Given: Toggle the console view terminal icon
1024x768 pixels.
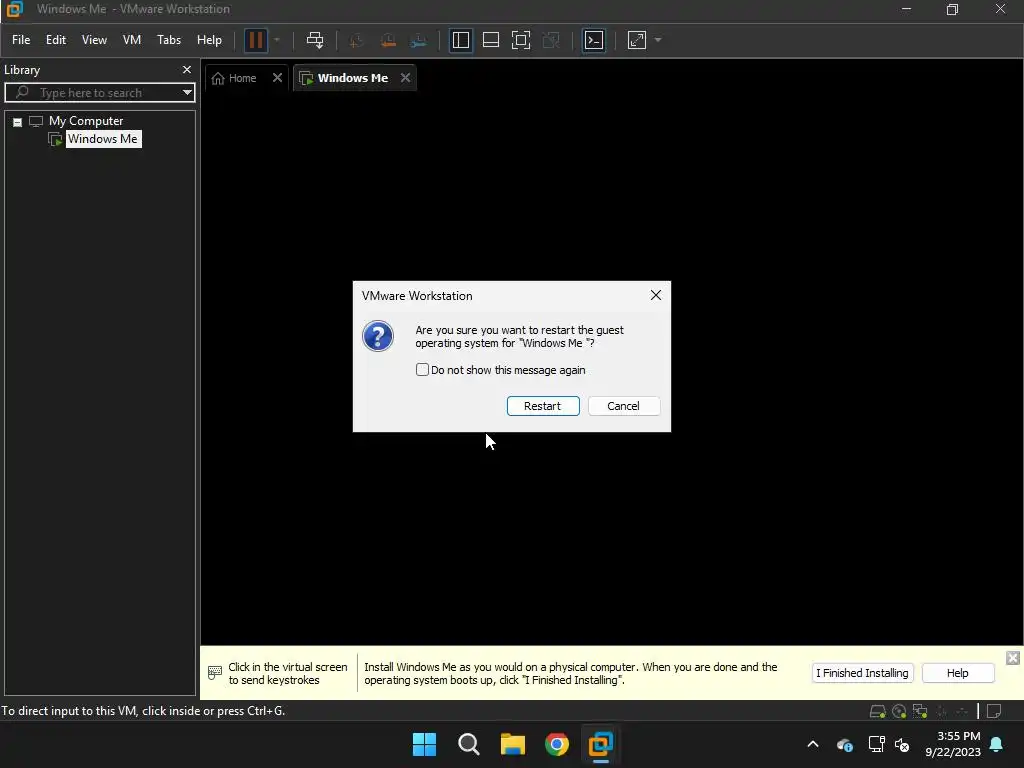Looking at the screenshot, I should 594,40.
